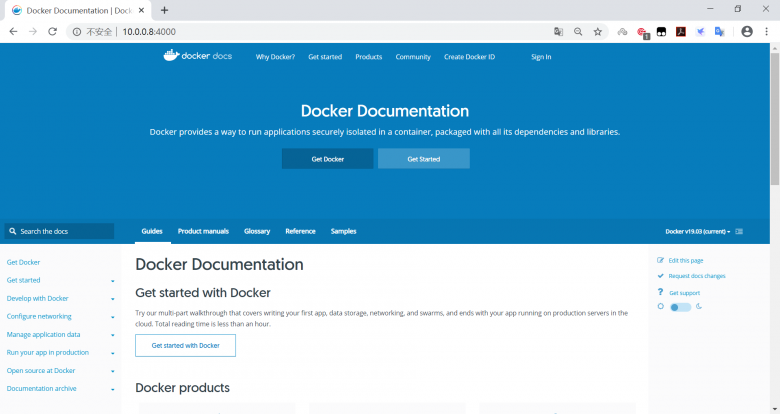Screen dimensions: 780x414
Task: Click the sun day-mode icon
Action: pos(661,307)
